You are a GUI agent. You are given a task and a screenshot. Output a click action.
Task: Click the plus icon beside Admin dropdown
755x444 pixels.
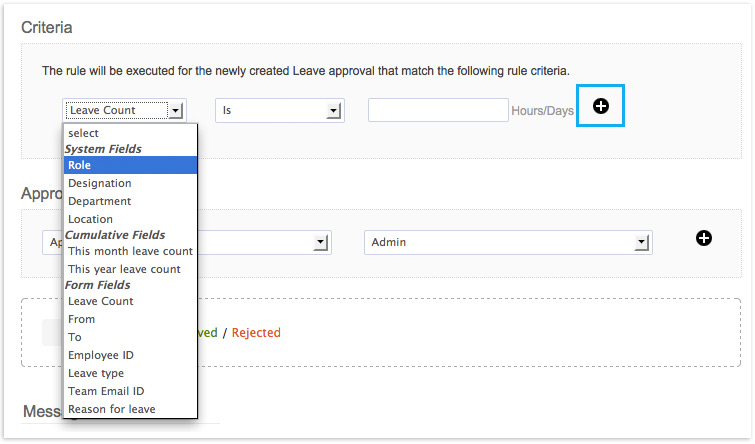coord(704,237)
